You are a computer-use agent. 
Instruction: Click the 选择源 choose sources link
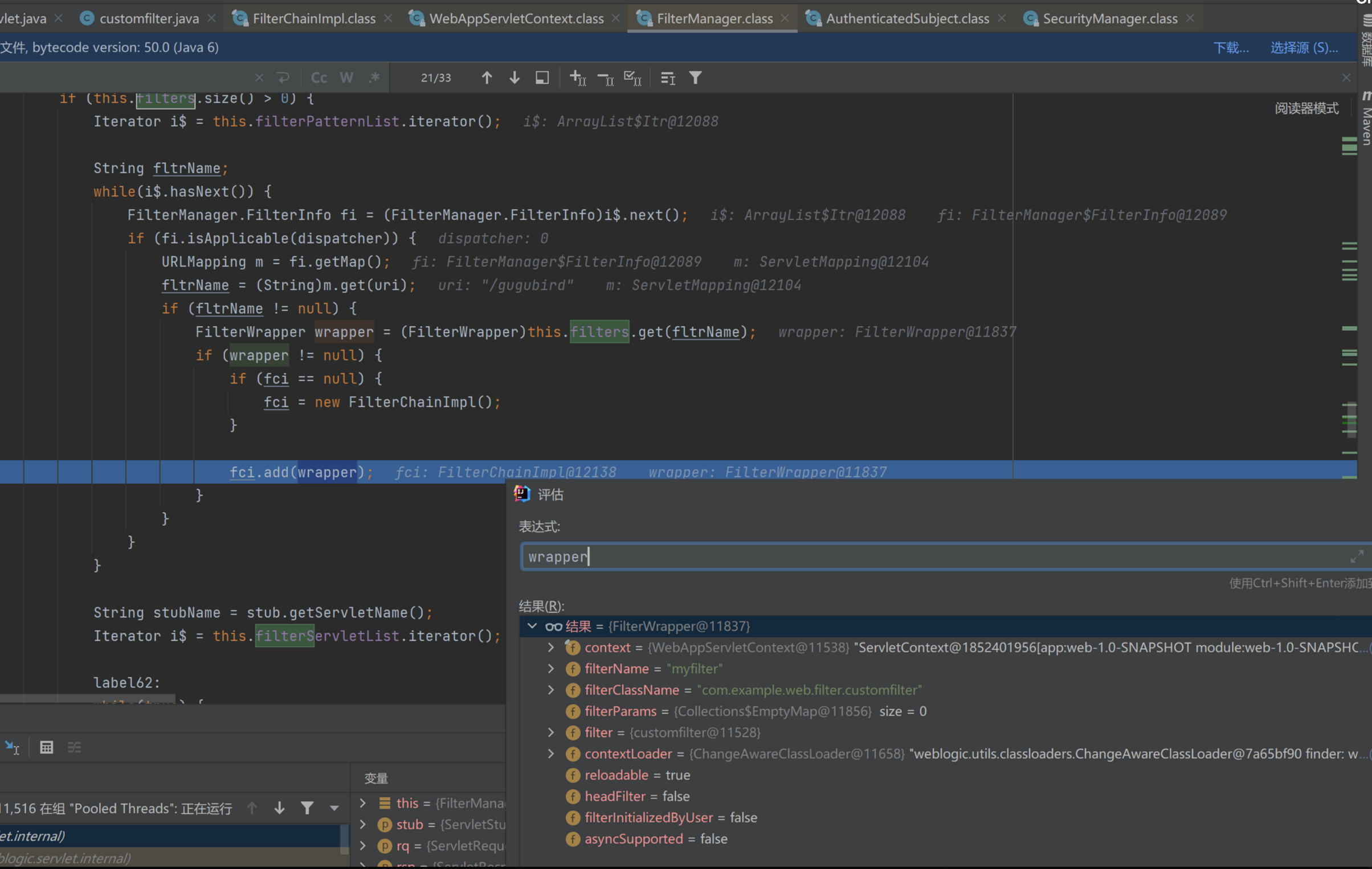pos(1304,48)
